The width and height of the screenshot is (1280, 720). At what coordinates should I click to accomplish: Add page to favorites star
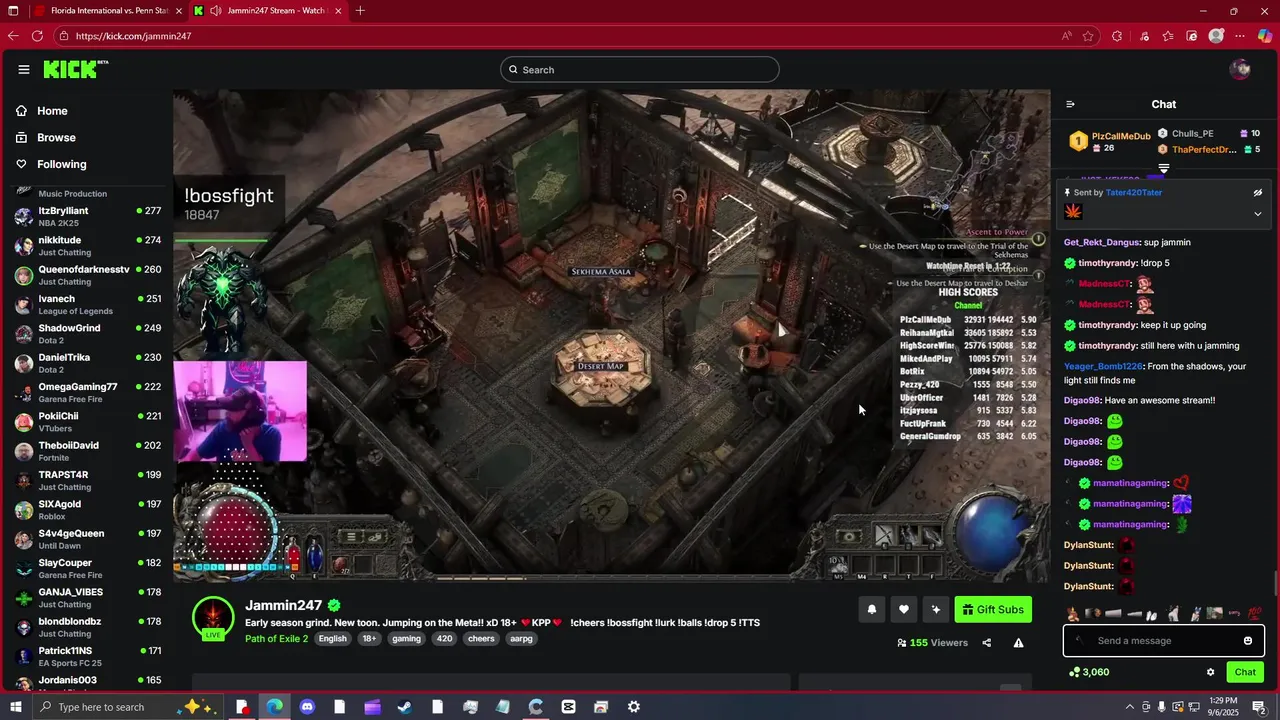point(1088,36)
